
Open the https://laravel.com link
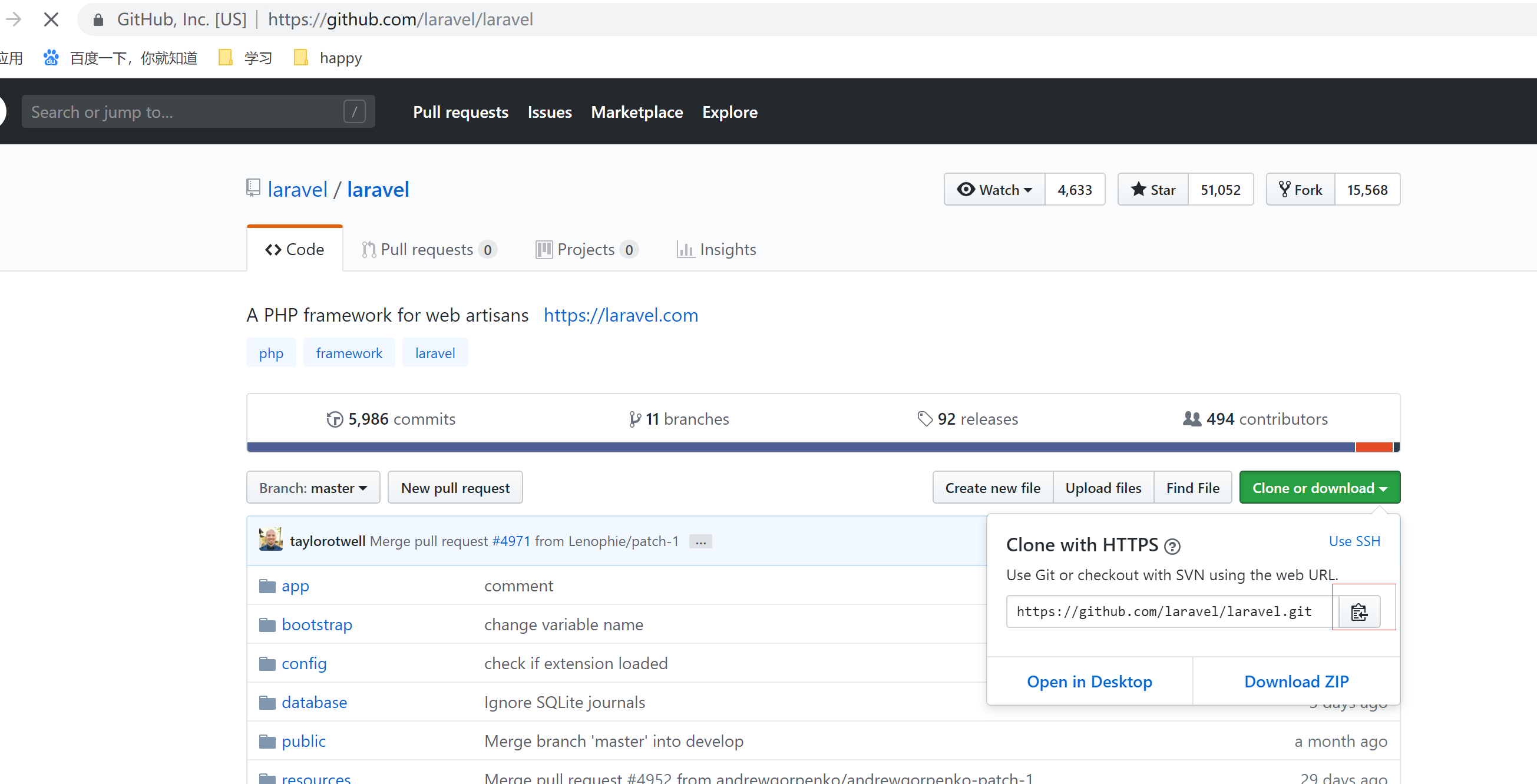(x=620, y=315)
